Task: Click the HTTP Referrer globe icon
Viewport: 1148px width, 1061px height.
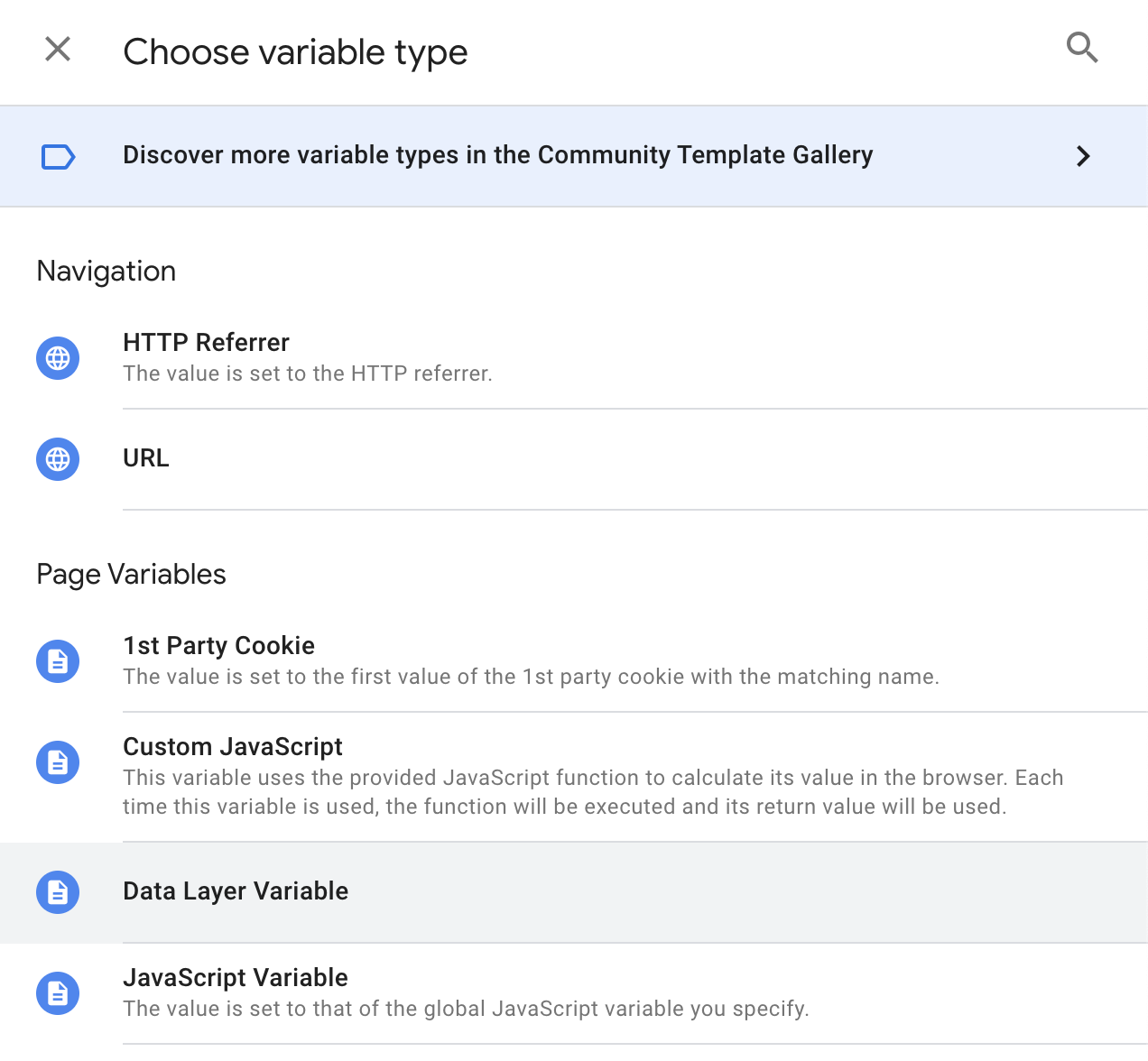Action: coord(58,358)
